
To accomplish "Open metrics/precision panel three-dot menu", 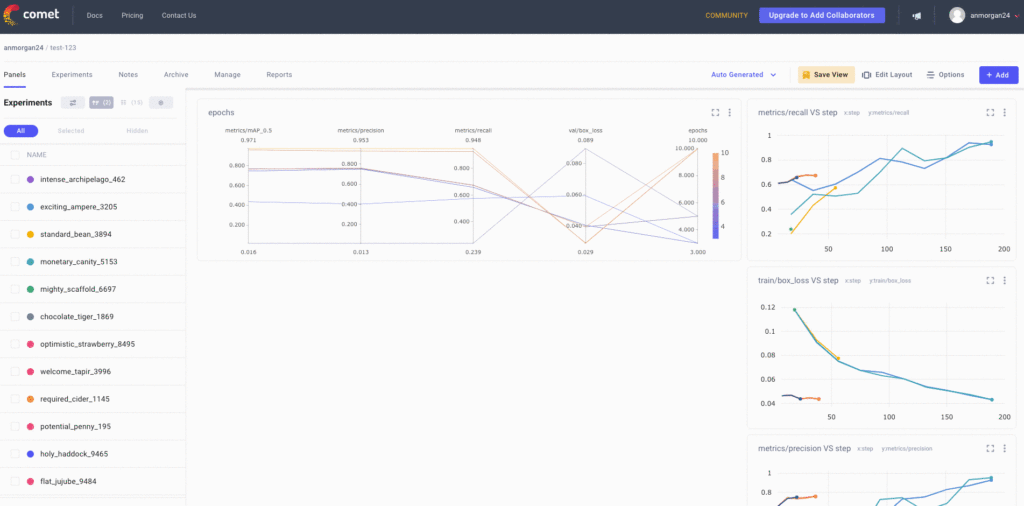I will pos(1004,449).
